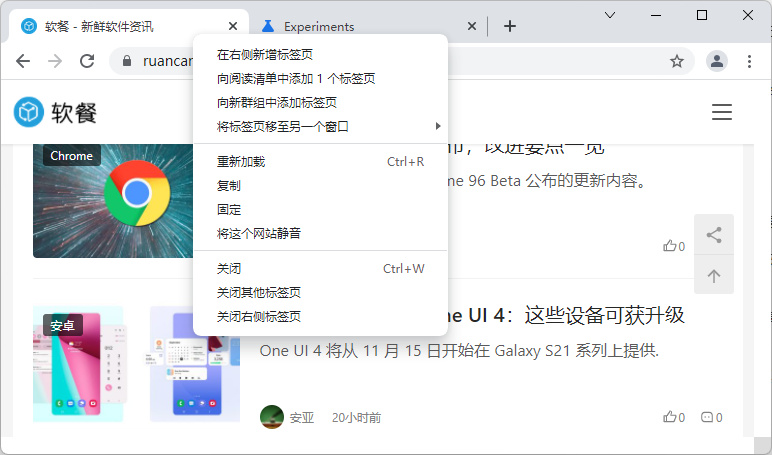The width and height of the screenshot is (772, 455).
Task: Click author 安亚's avatar
Action: [x=272, y=417]
